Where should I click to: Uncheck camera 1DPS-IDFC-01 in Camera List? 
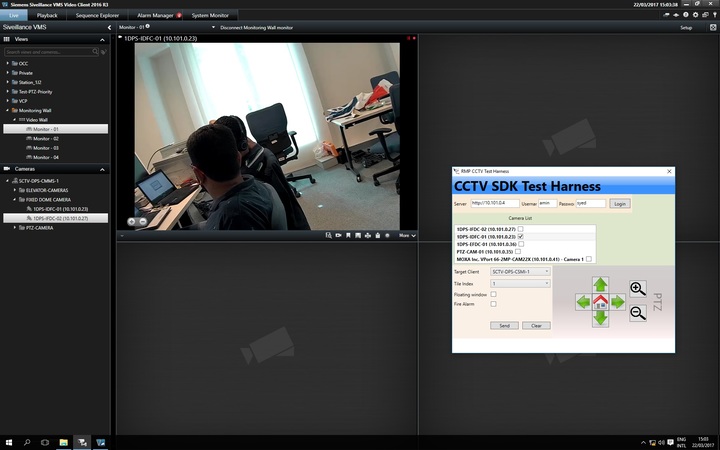[521, 236]
